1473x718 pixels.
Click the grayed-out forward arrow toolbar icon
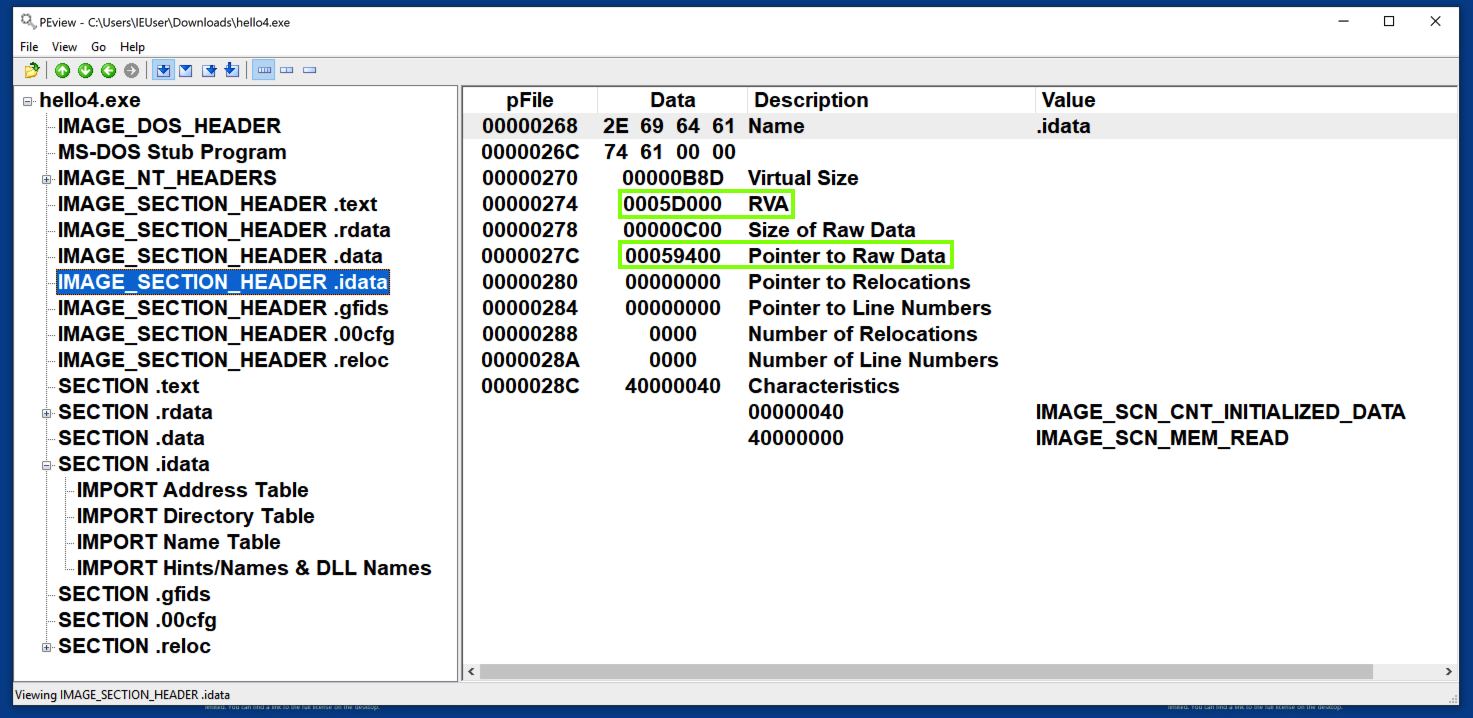coord(131,70)
